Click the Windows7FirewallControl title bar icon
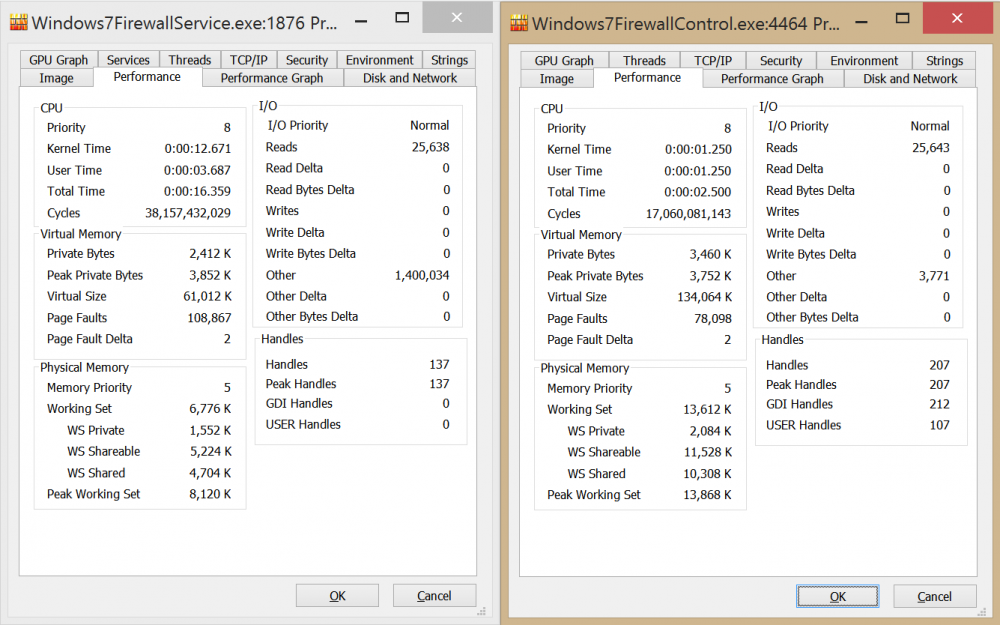1000x625 pixels. pos(518,23)
